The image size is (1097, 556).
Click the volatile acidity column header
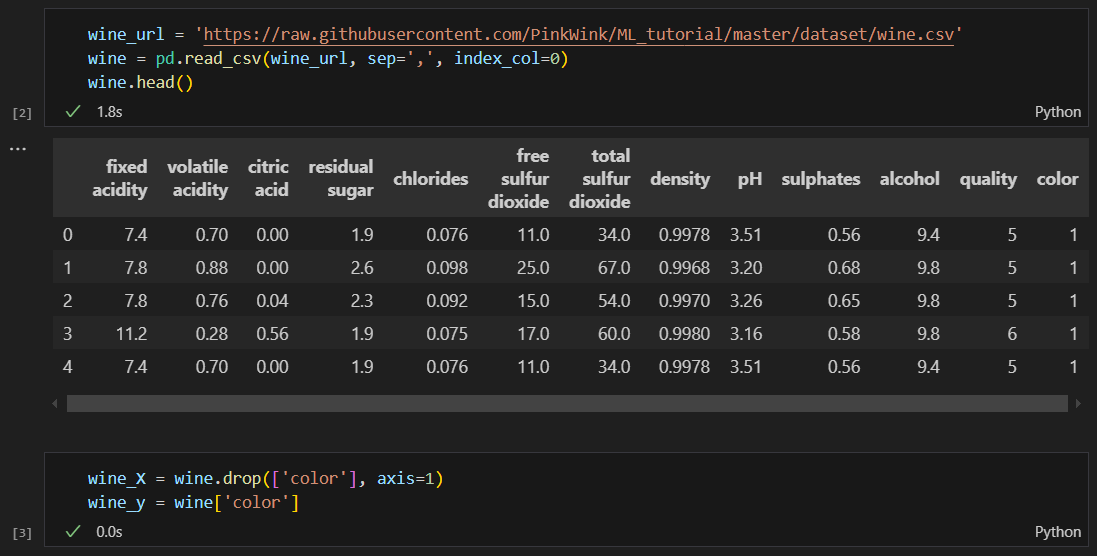click(197, 178)
